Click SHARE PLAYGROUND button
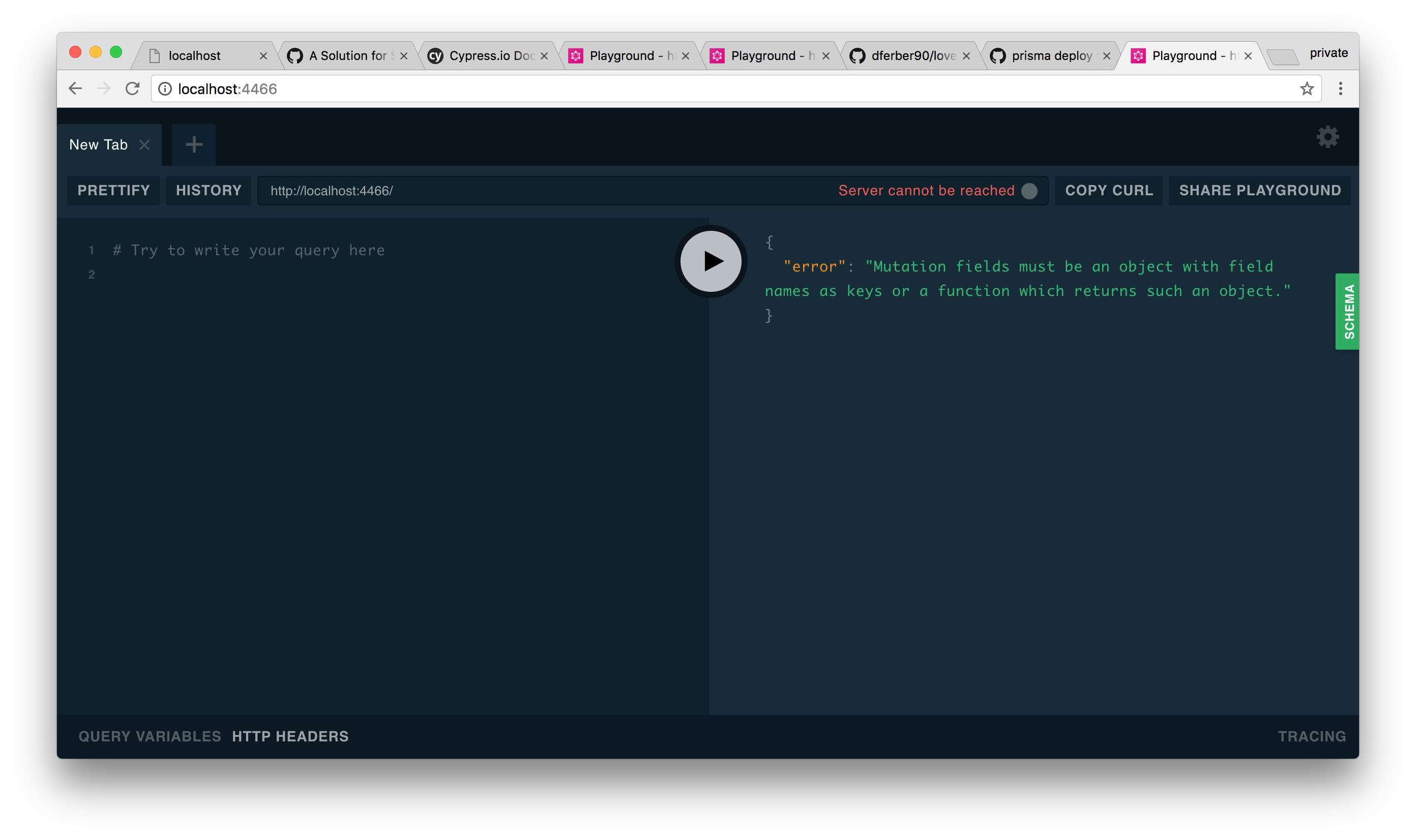Image resolution: width=1416 pixels, height=840 pixels. [1259, 191]
